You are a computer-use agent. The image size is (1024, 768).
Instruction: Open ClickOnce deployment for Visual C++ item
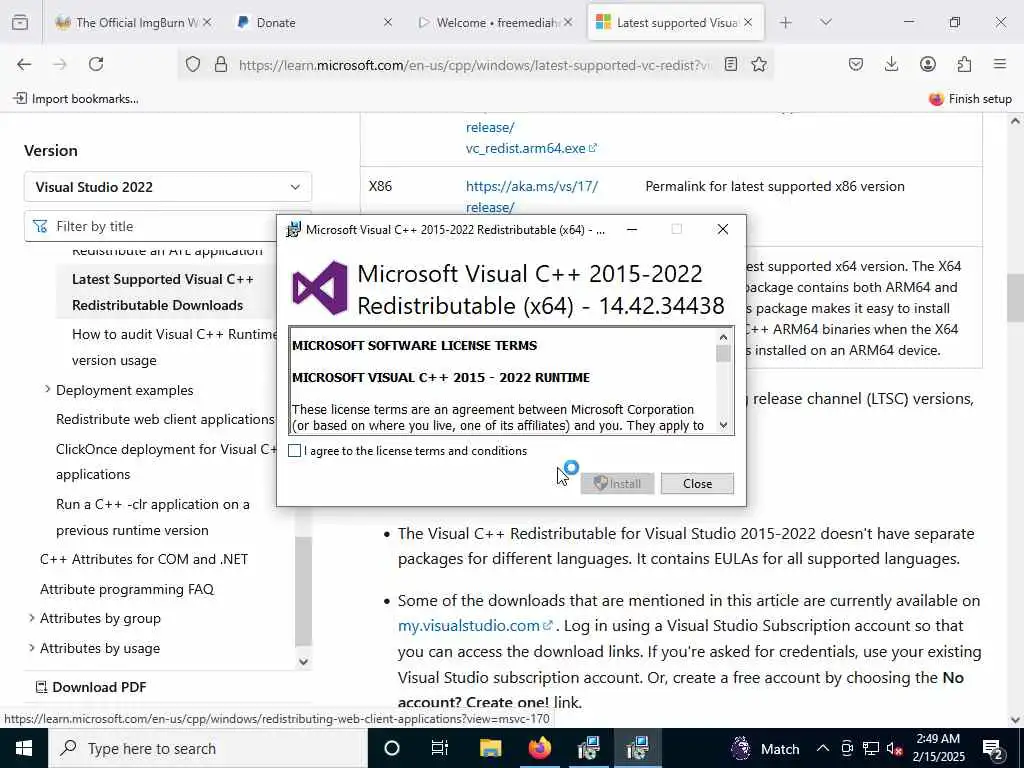167,462
